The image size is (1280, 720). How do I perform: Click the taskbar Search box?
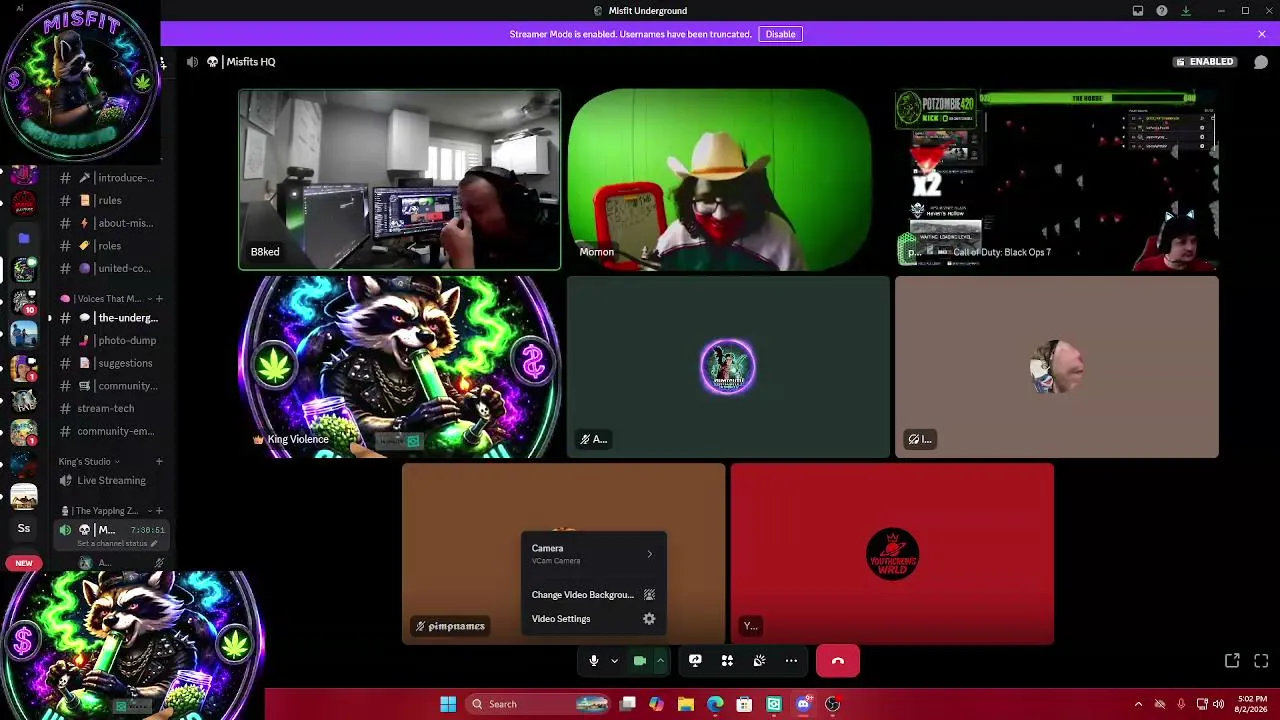tap(539, 704)
